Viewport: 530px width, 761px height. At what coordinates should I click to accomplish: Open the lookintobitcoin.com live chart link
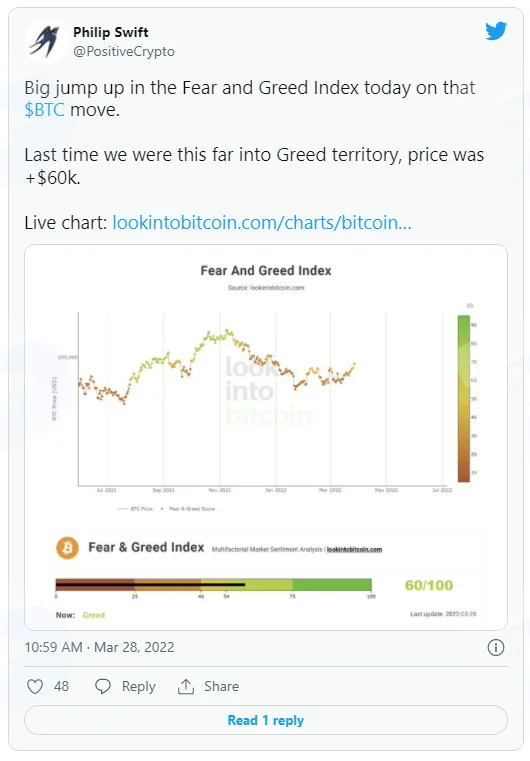click(262, 223)
